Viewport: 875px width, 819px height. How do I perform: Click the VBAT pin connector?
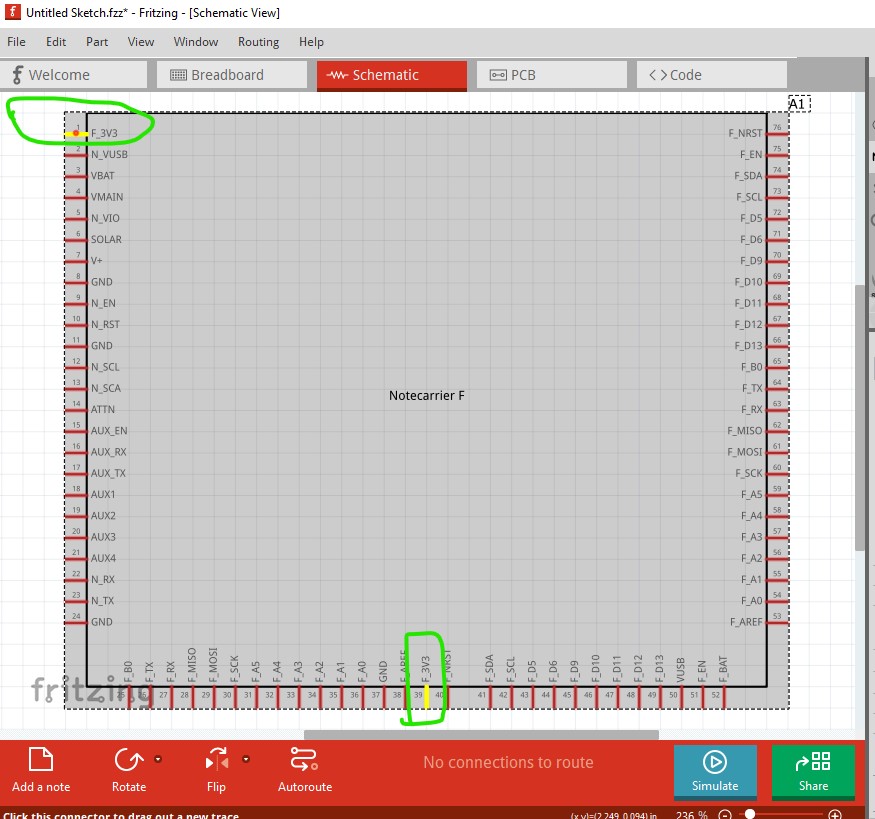click(x=76, y=176)
